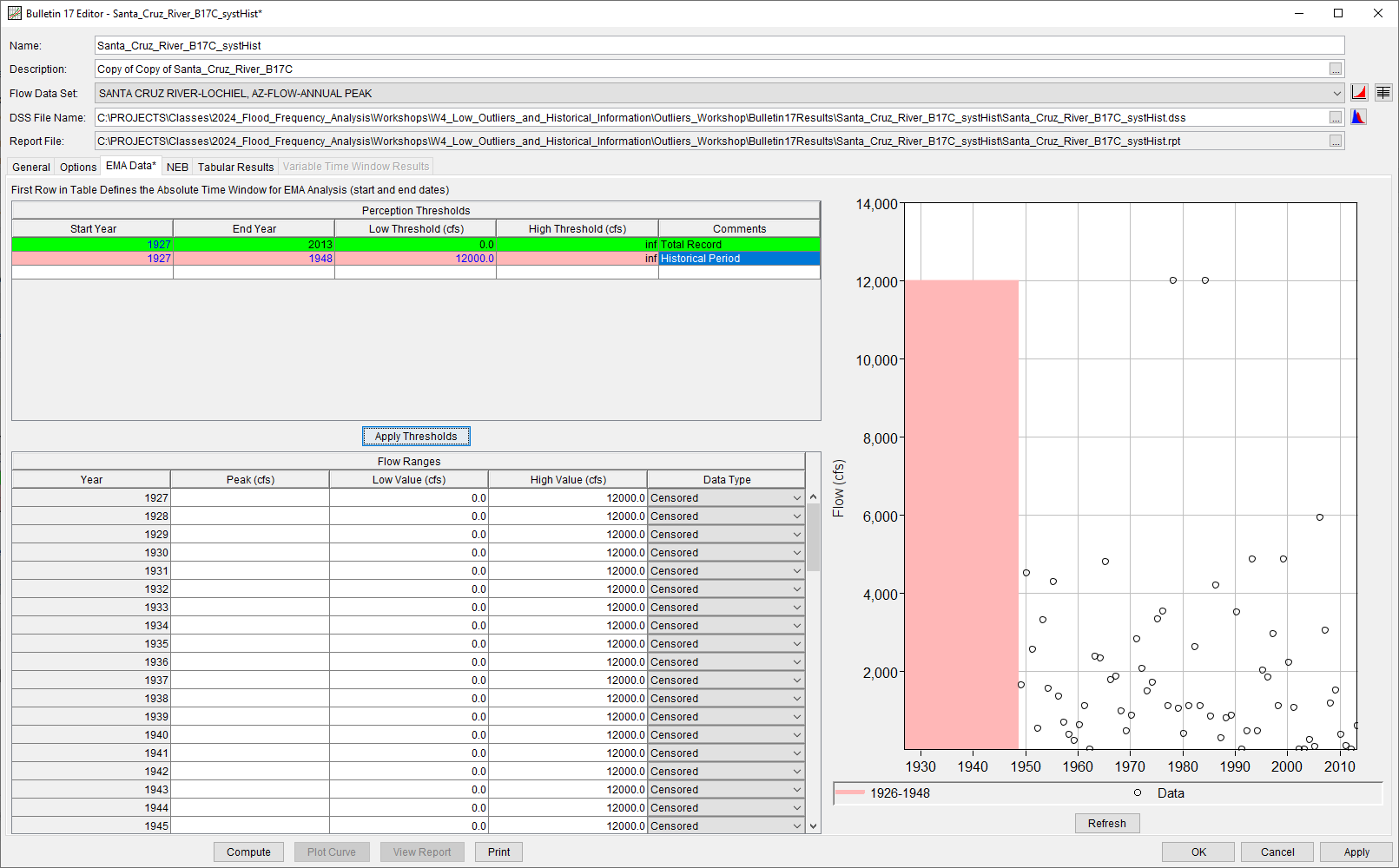Browse for Report File with the ellipsis button
The height and width of the screenshot is (868, 1399).
pyautogui.click(x=1336, y=141)
